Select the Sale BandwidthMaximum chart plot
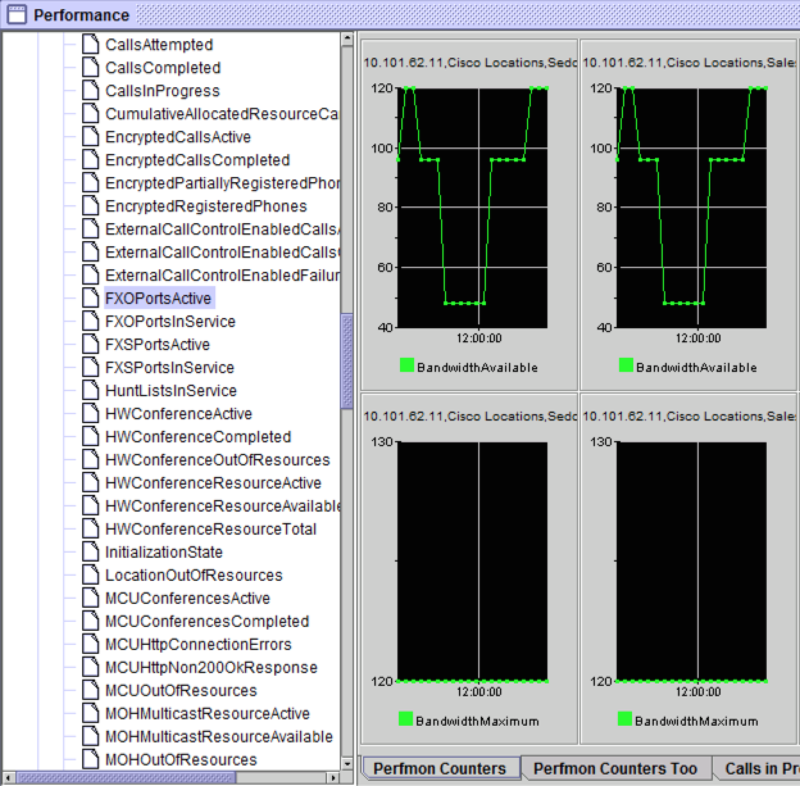The image size is (800, 786). 692,562
